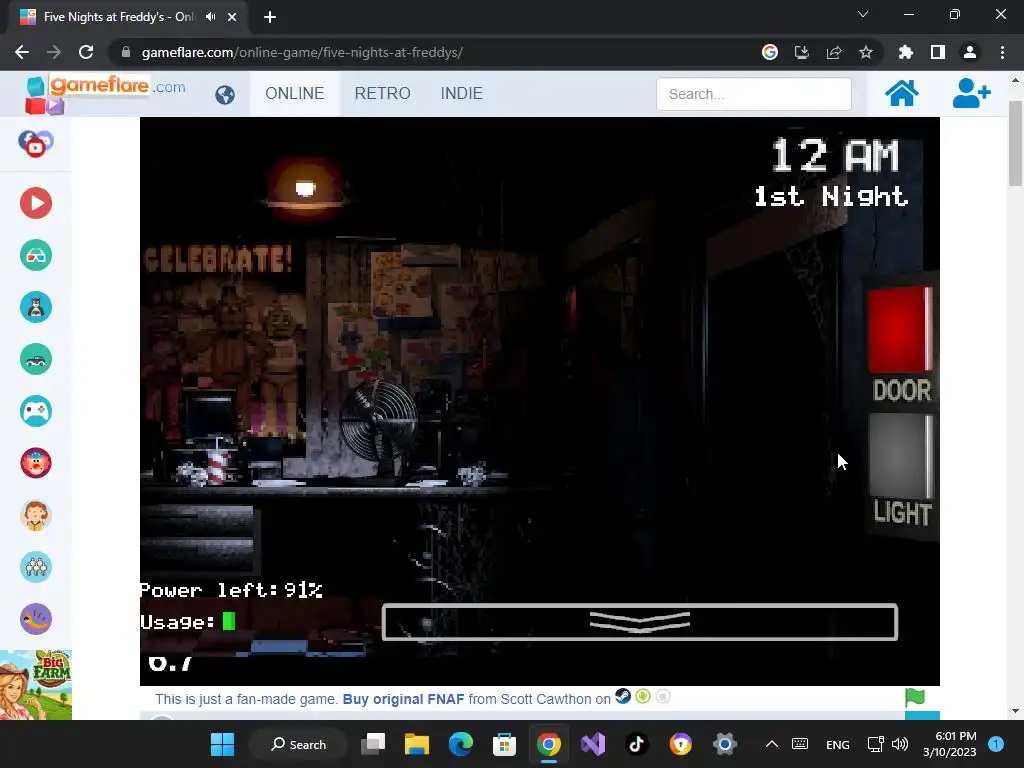This screenshot has width=1024, height=768.
Task: Toggle the browser side panel
Action: pyautogui.click(x=938, y=52)
